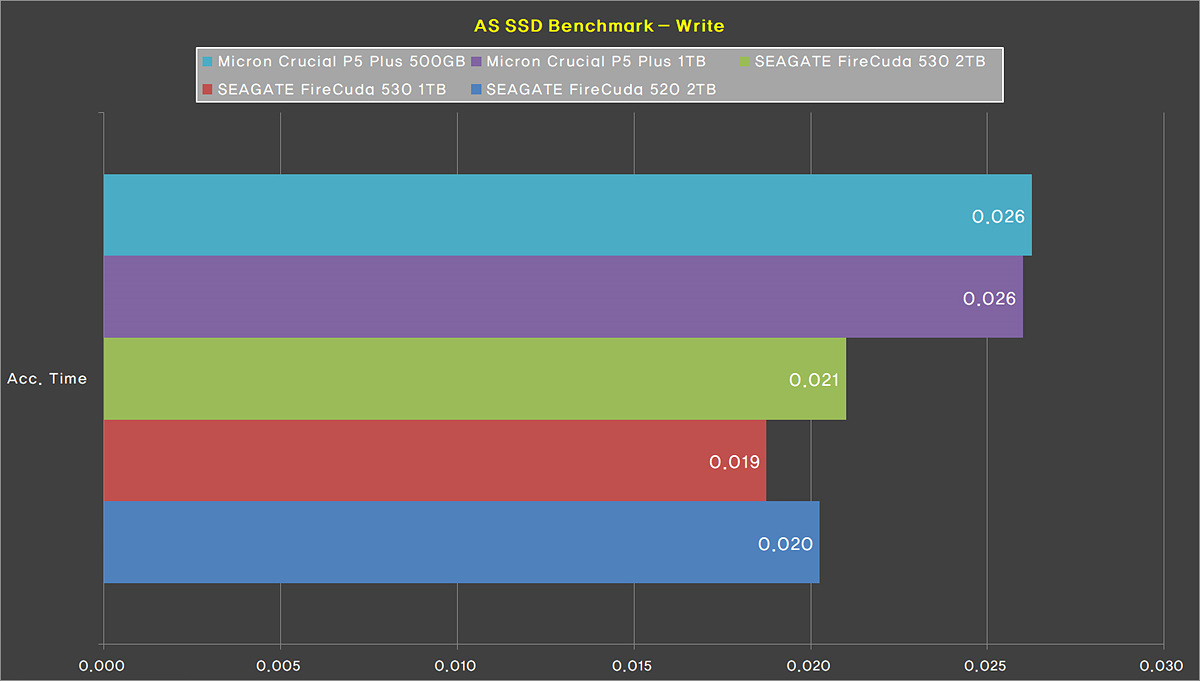Click the 0.020 x-axis tick label
The image size is (1200, 681).
(811, 665)
